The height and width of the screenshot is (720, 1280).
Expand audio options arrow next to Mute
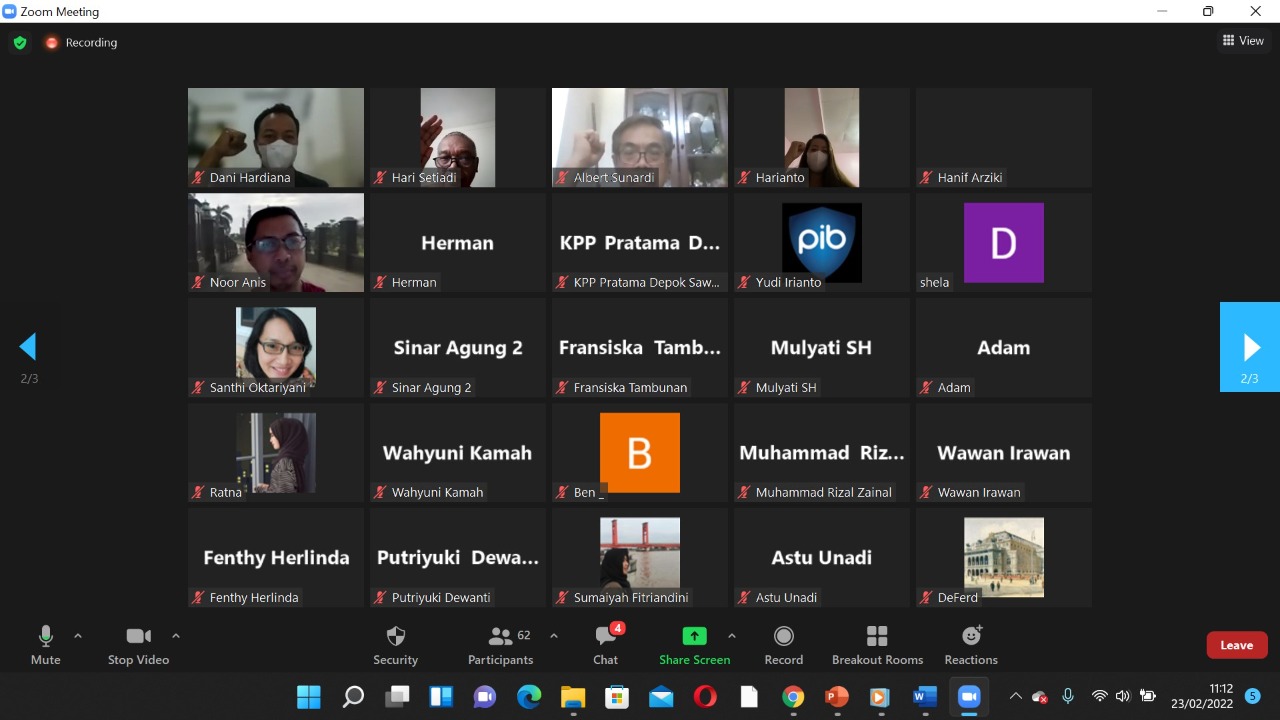click(x=78, y=636)
